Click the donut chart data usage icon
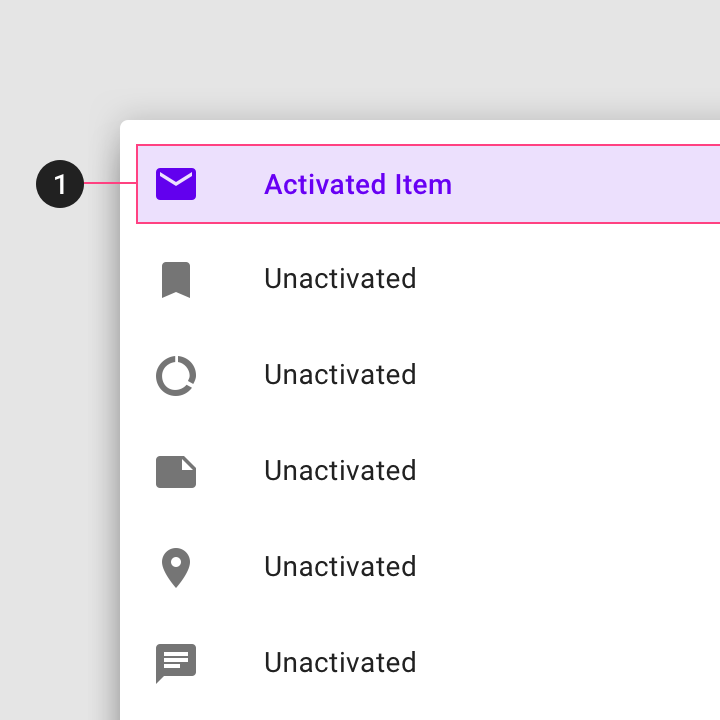Image resolution: width=720 pixels, height=720 pixels. [x=176, y=376]
